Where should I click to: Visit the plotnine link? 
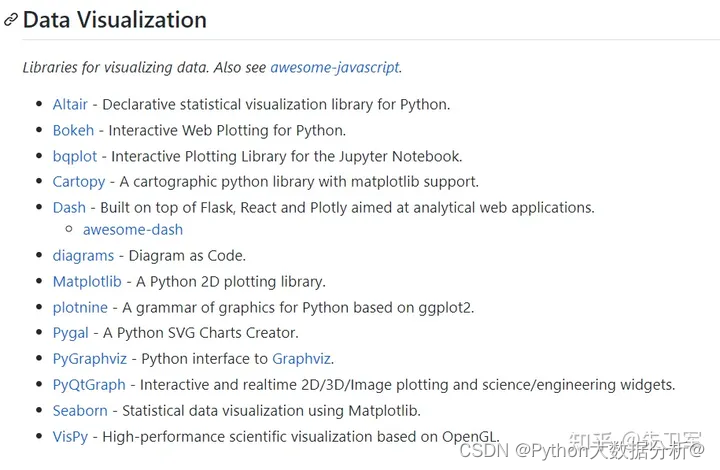point(80,308)
